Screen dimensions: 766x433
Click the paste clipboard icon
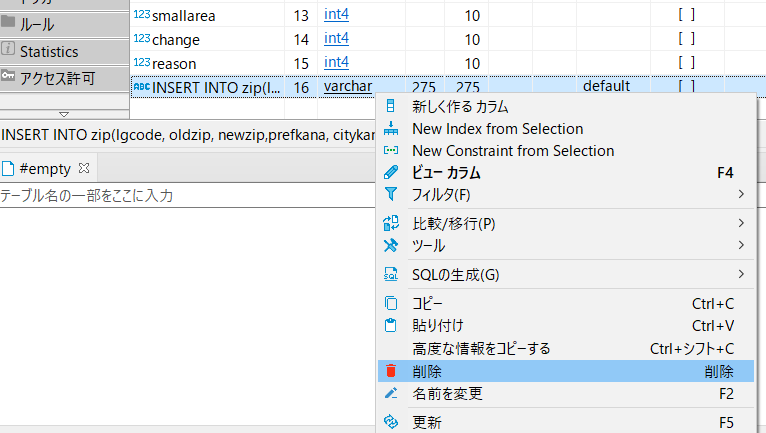(390, 325)
